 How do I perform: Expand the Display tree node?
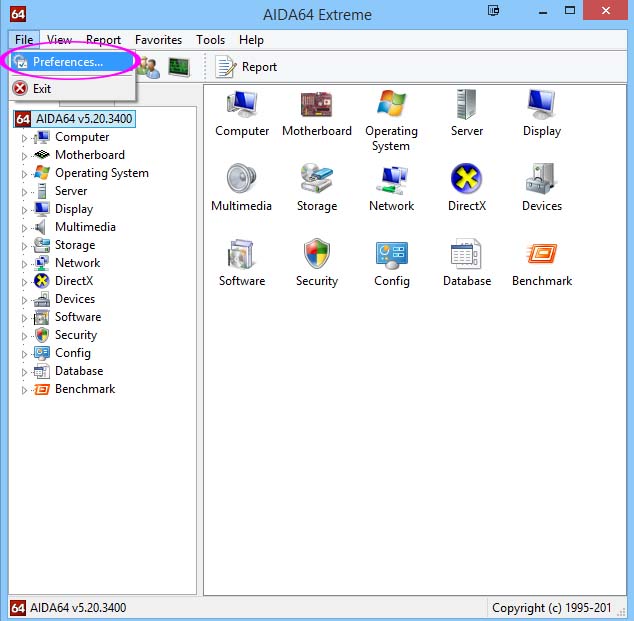coord(24,210)
